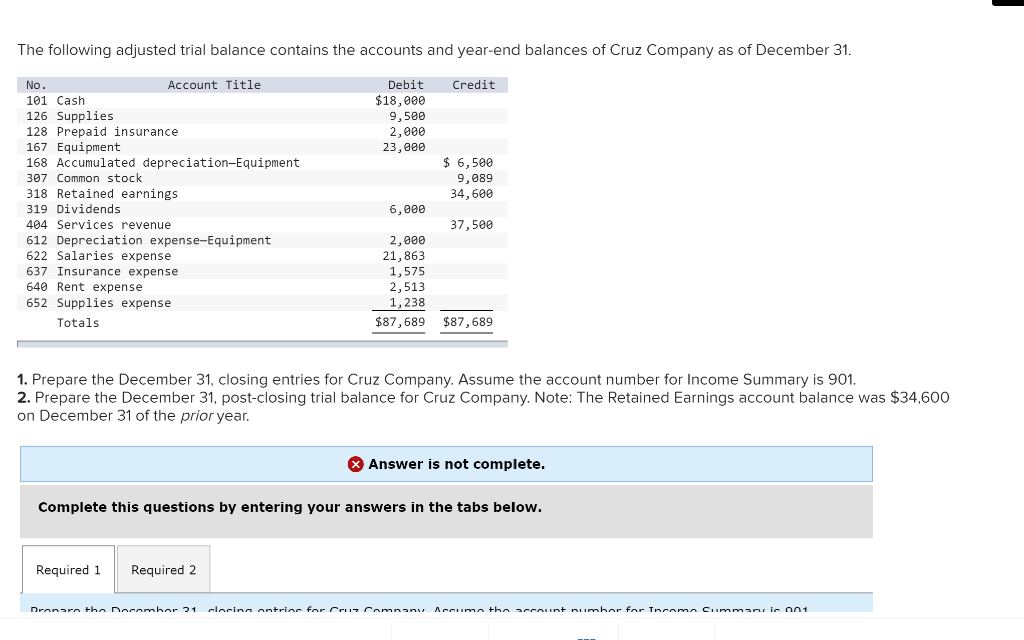Click the Dividends account label
The height and width of the screenshot is (640, 1024).
[x=89, y=210]
